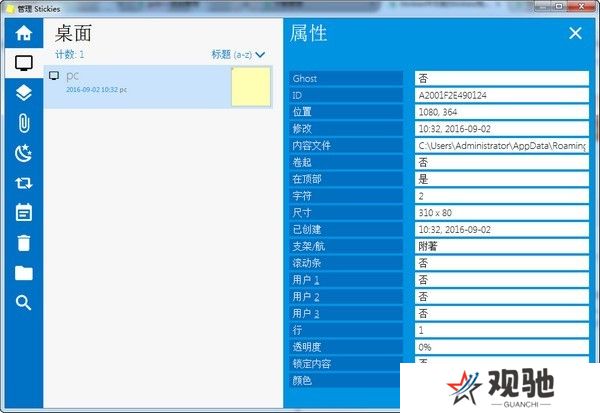Click the 管理 Stickies window title bar
This screenshot has width=600, height=413.
pos(268,8)
